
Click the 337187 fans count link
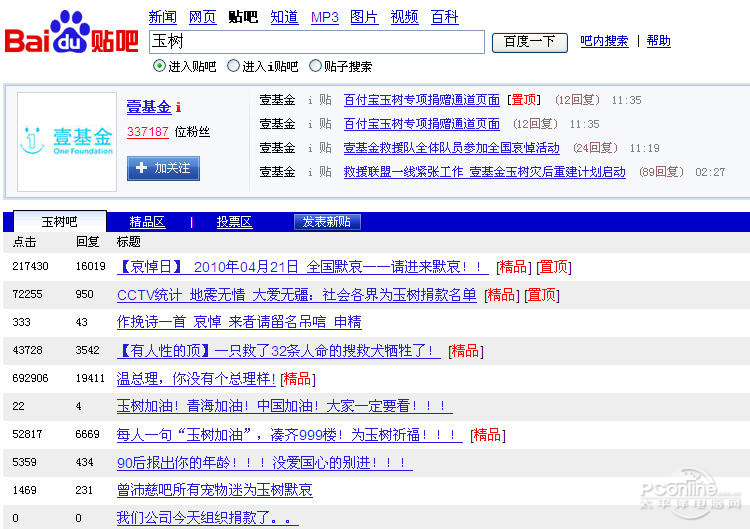point(148,132)
